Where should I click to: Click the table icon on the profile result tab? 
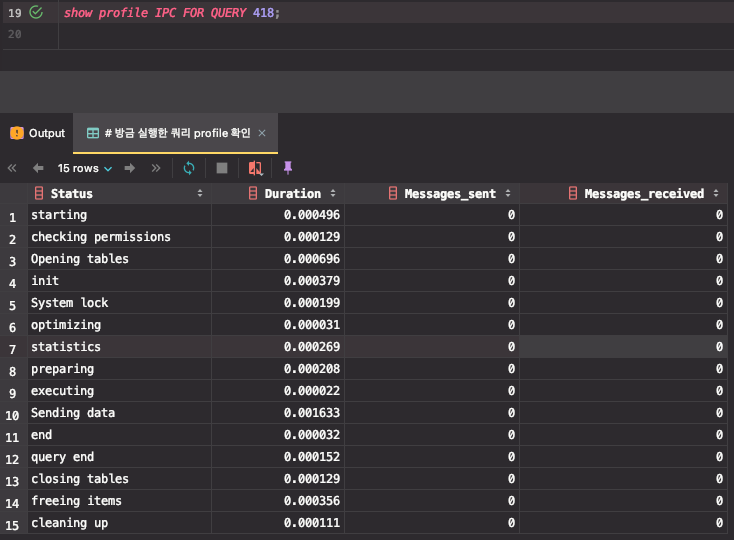tap(93, 133)
